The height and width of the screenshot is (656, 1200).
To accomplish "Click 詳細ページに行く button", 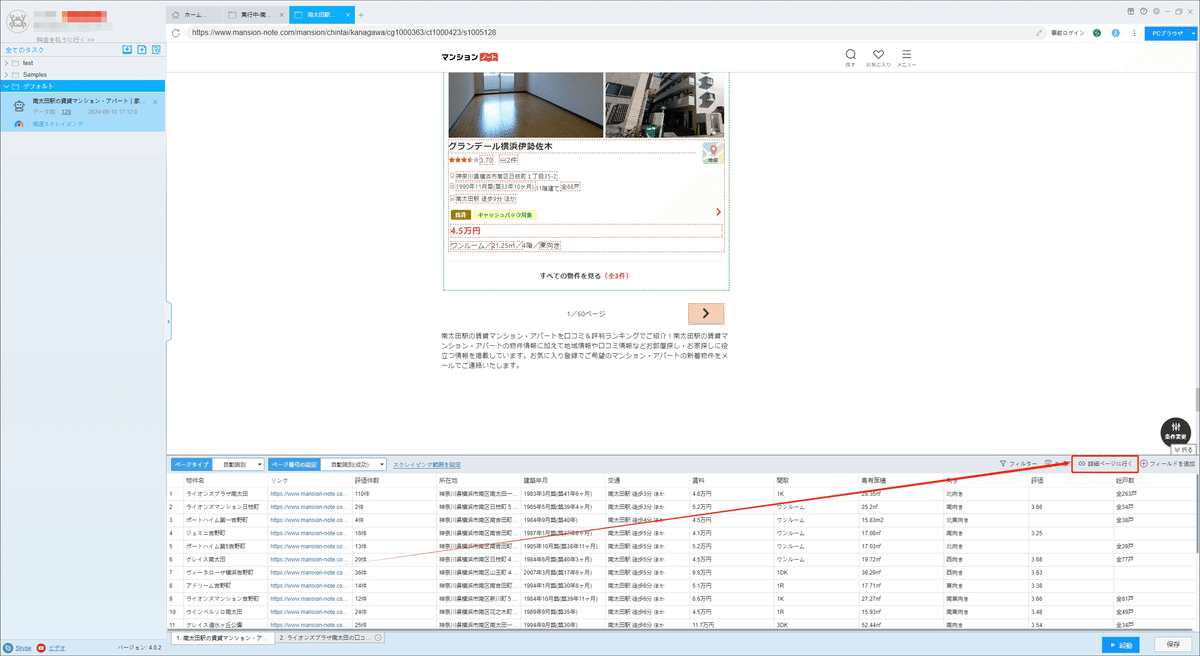I will pyautogui.click(x=1104, y=464).
